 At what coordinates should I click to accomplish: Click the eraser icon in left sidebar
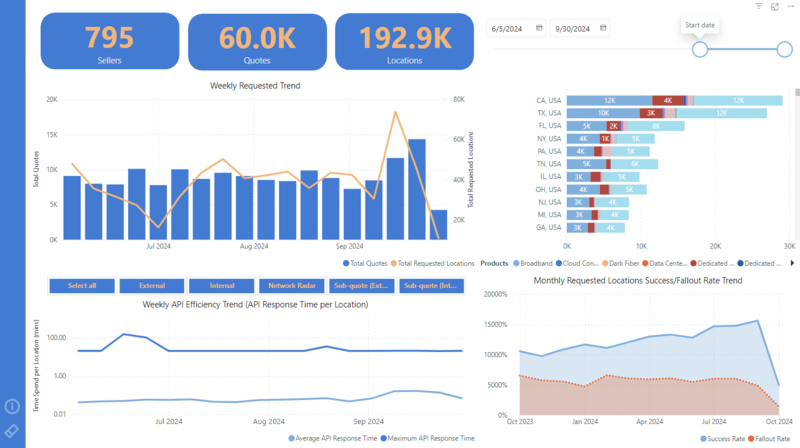pyautogui.click(x=12, y=431)
